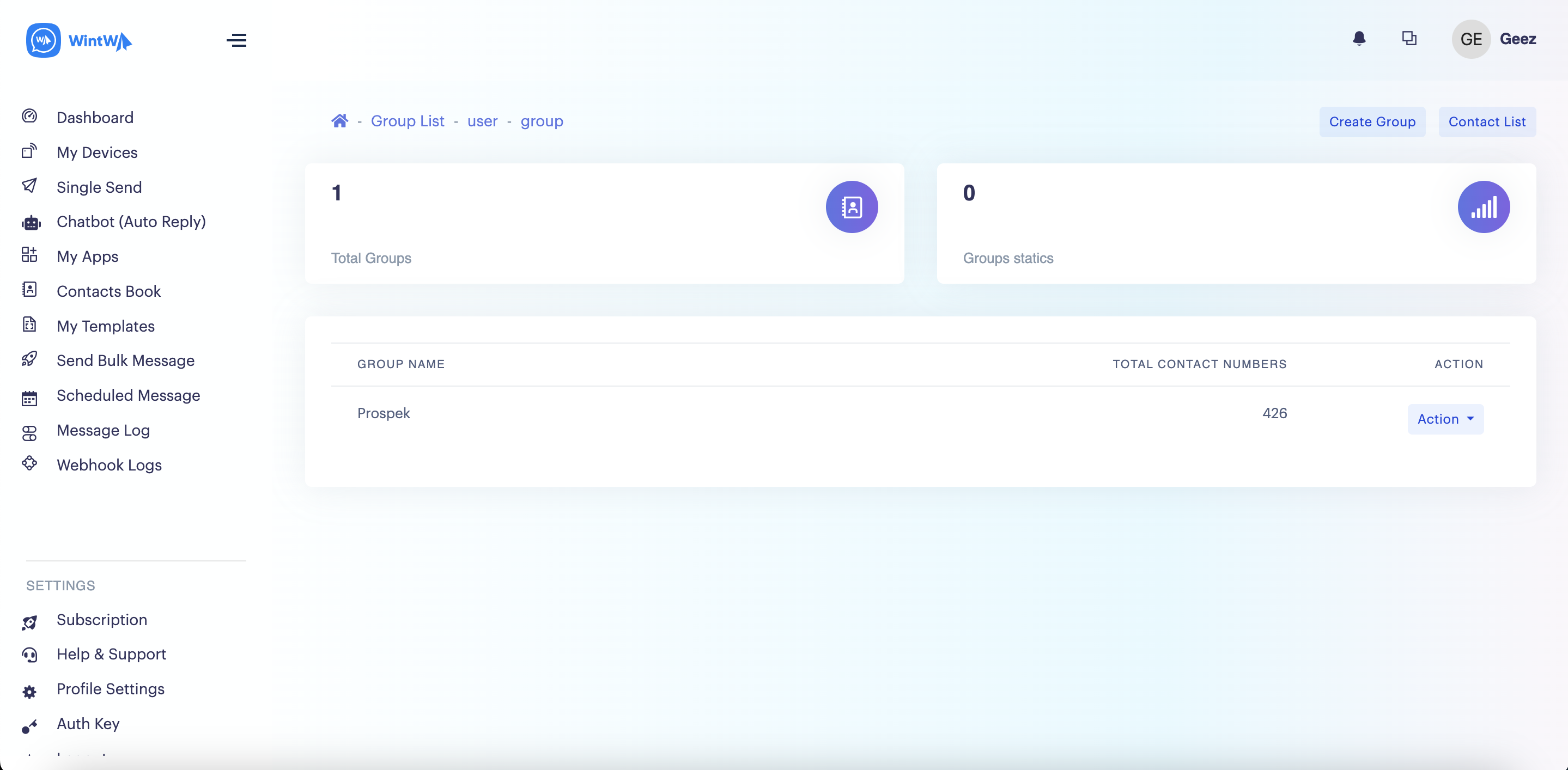
Task: Click the Send Bulk Message rocket icon
Action: pyautogui.click(x=29, y=359)
